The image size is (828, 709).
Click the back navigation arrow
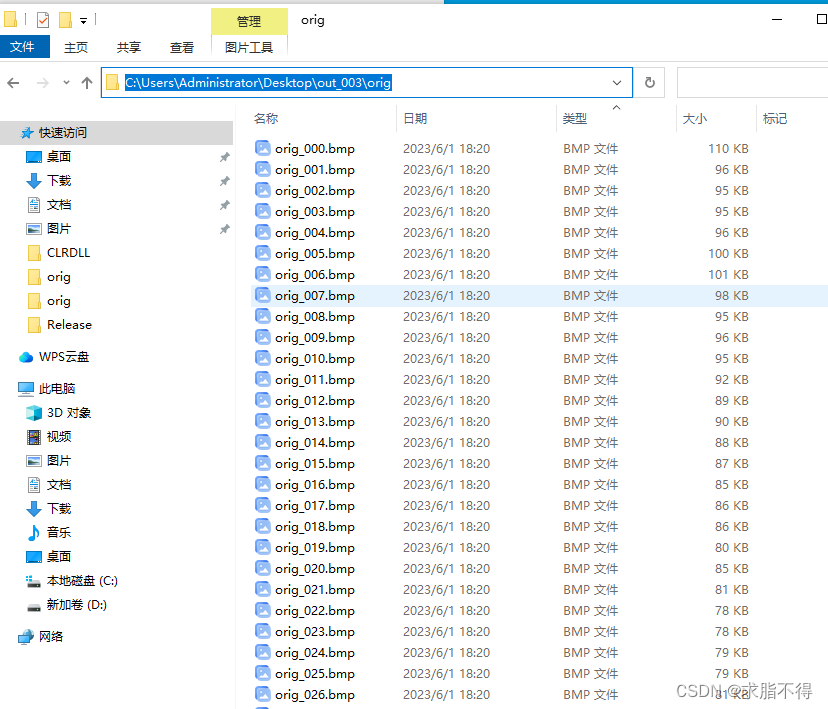[13, 82]
